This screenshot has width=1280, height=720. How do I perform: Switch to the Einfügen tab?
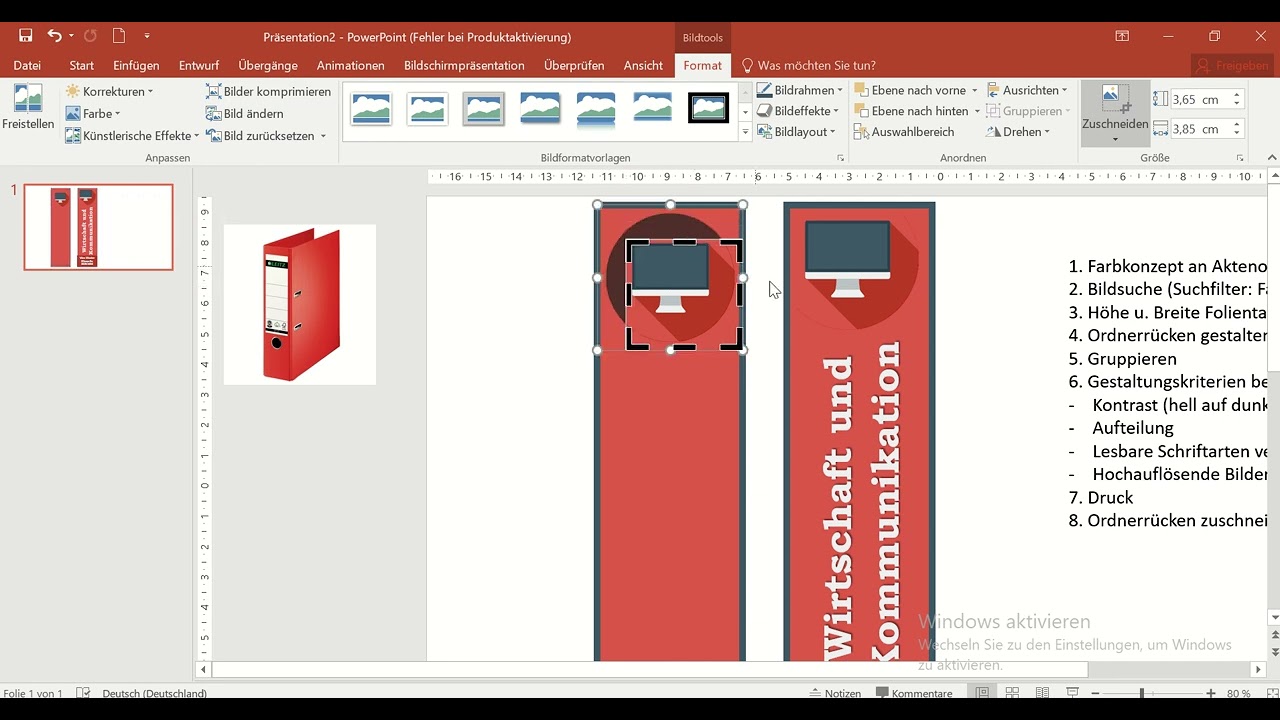pos(136,65)
